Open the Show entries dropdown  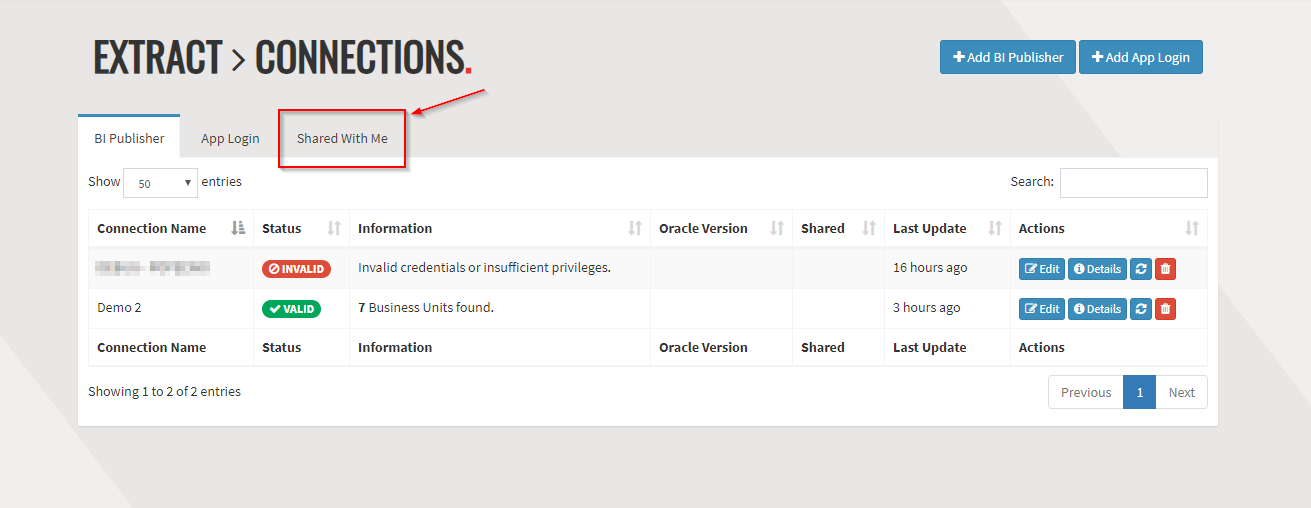160,183
